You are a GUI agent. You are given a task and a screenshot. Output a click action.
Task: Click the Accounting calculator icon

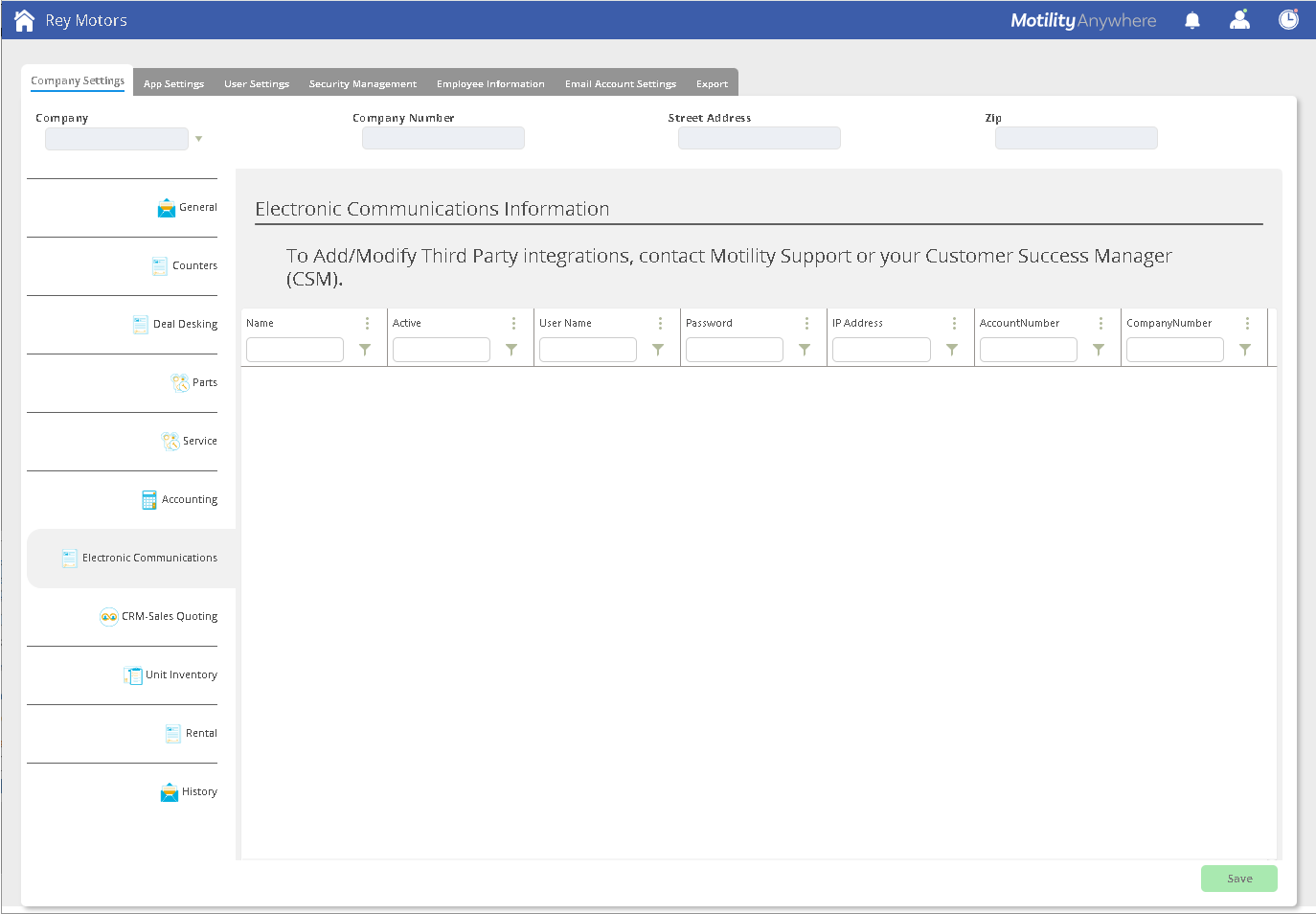(149, 500)
